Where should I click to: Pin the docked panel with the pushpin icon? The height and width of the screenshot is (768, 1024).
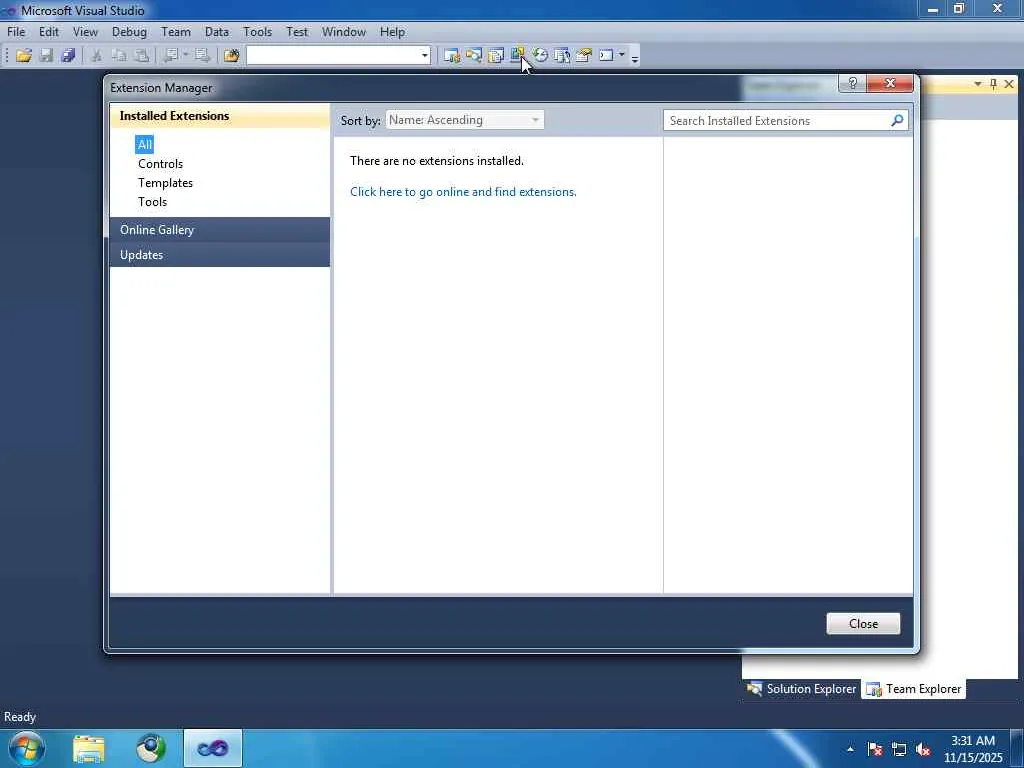click(993, 84)
